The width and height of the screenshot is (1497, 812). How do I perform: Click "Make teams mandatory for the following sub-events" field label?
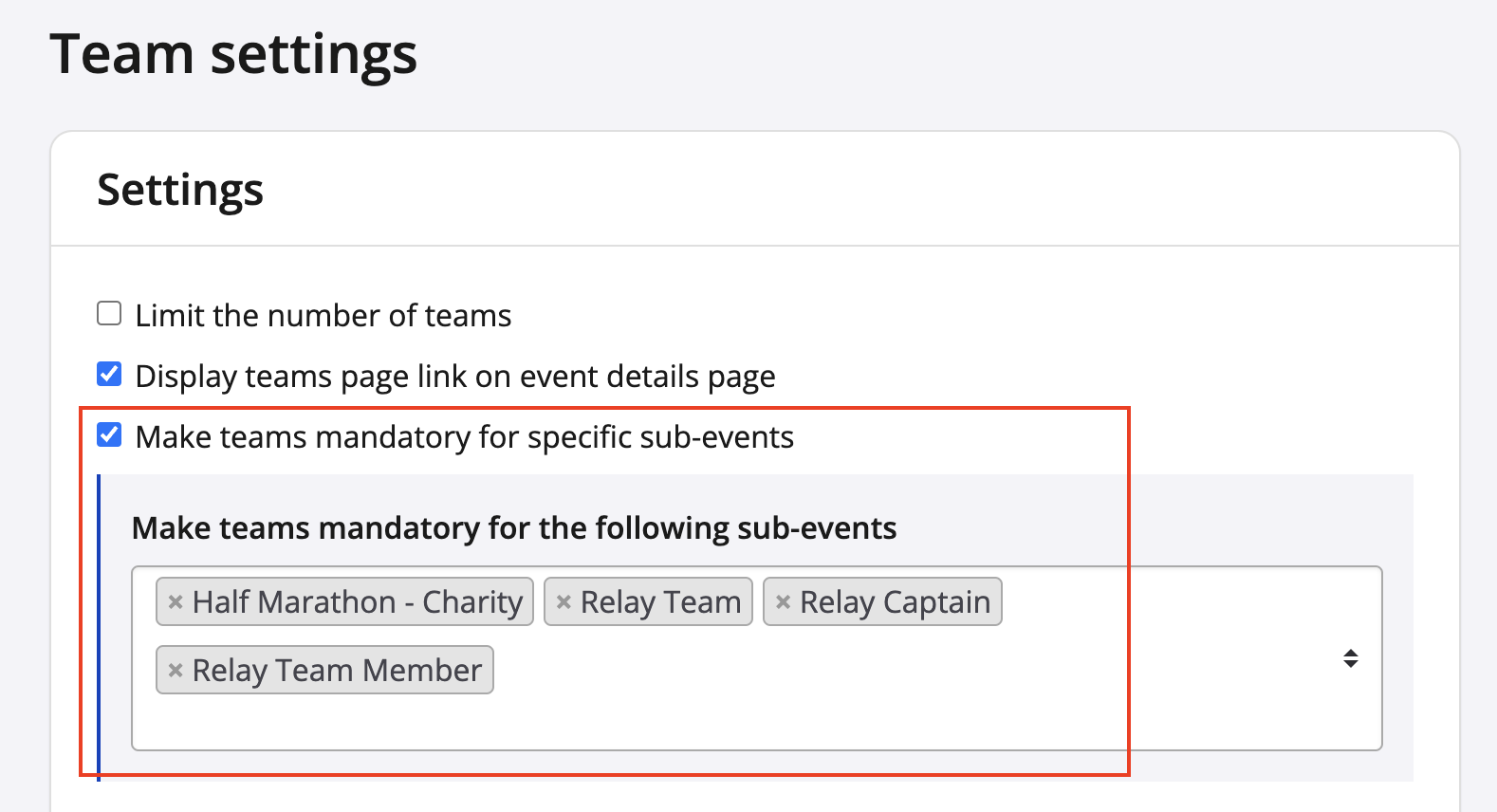[x=513, y=528]
